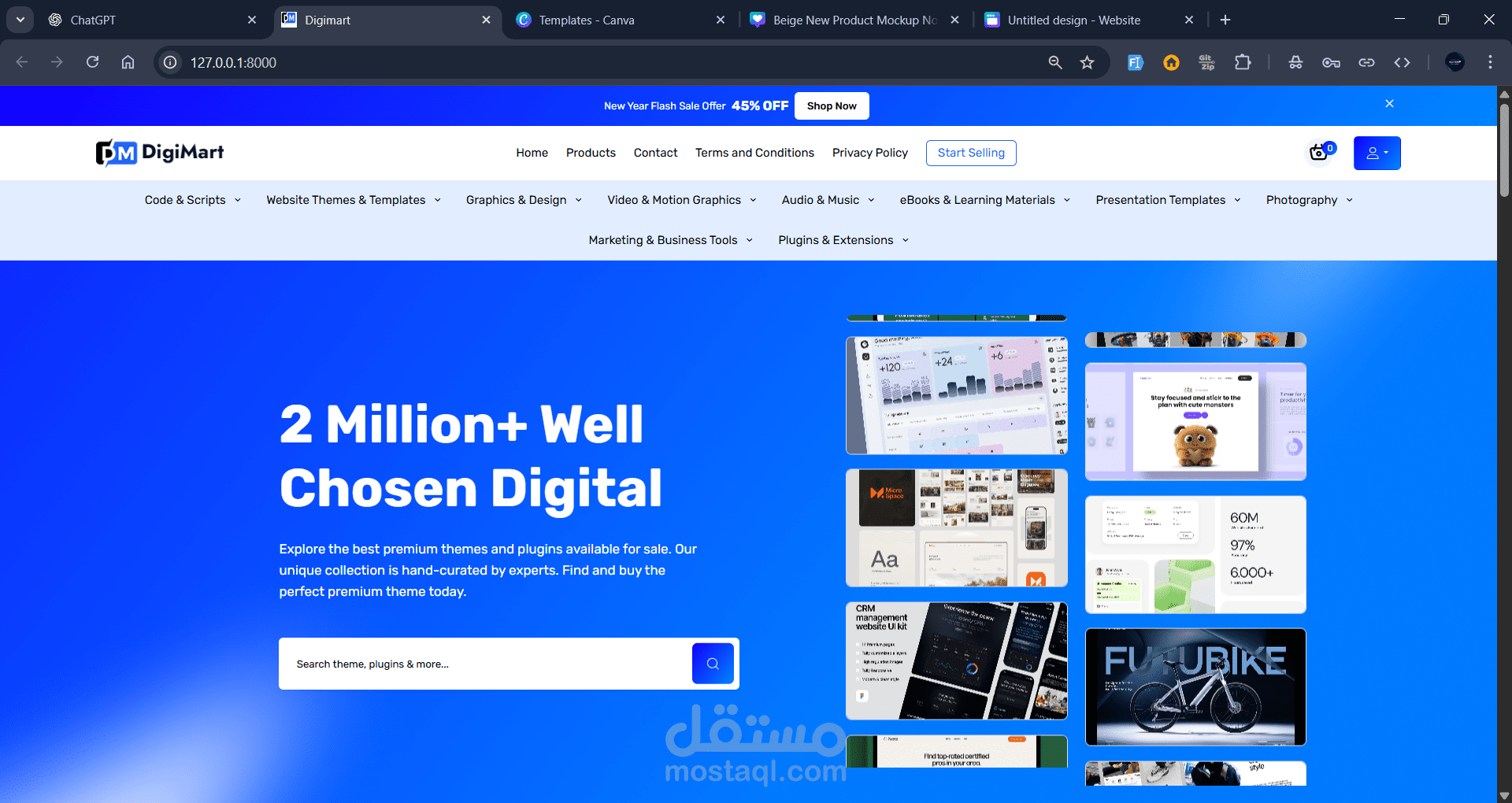Open the code brackets extension icon

point(1403,62)
